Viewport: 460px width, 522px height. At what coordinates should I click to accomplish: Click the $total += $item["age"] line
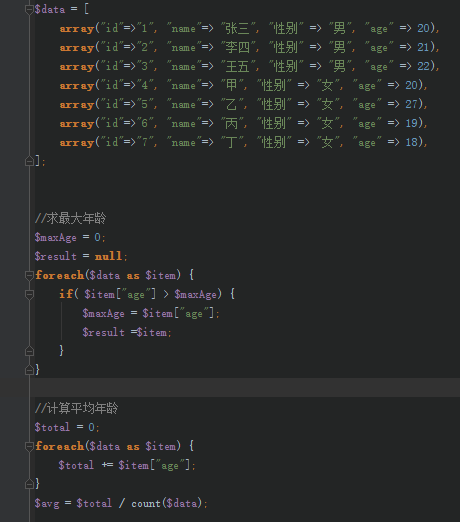pos(127,465)
